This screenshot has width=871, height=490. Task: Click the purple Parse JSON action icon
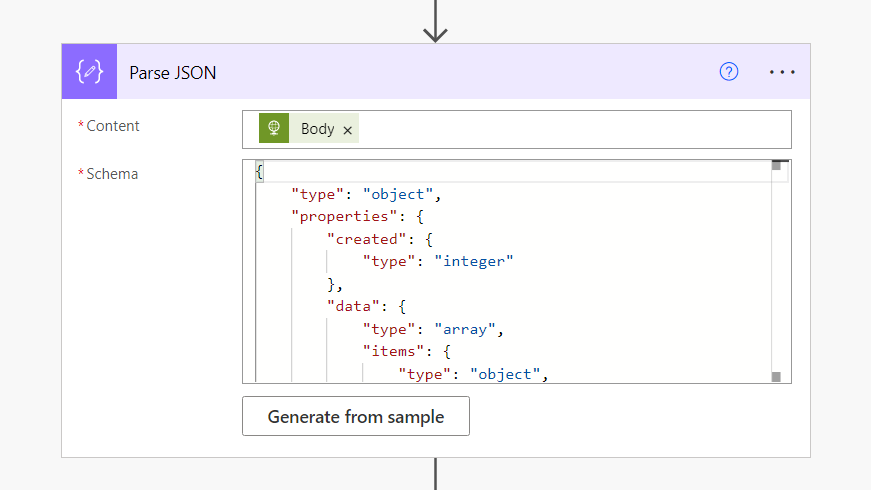(89, 72)
